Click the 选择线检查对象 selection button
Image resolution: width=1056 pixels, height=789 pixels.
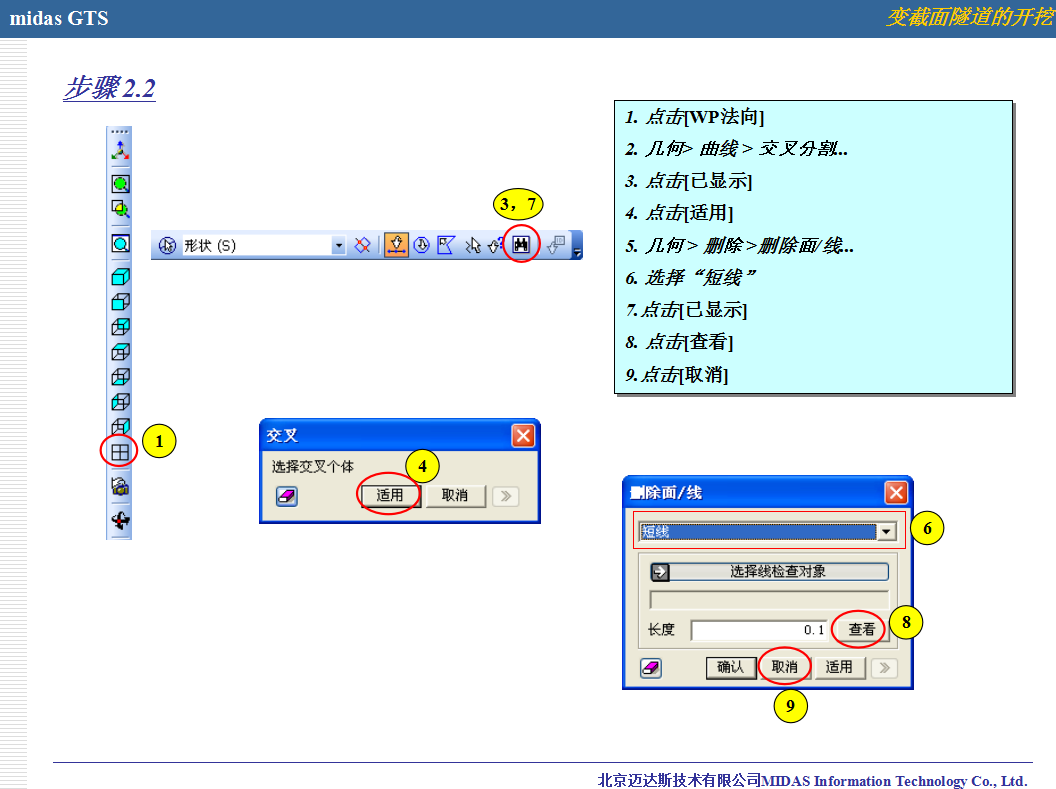(769, 572)
